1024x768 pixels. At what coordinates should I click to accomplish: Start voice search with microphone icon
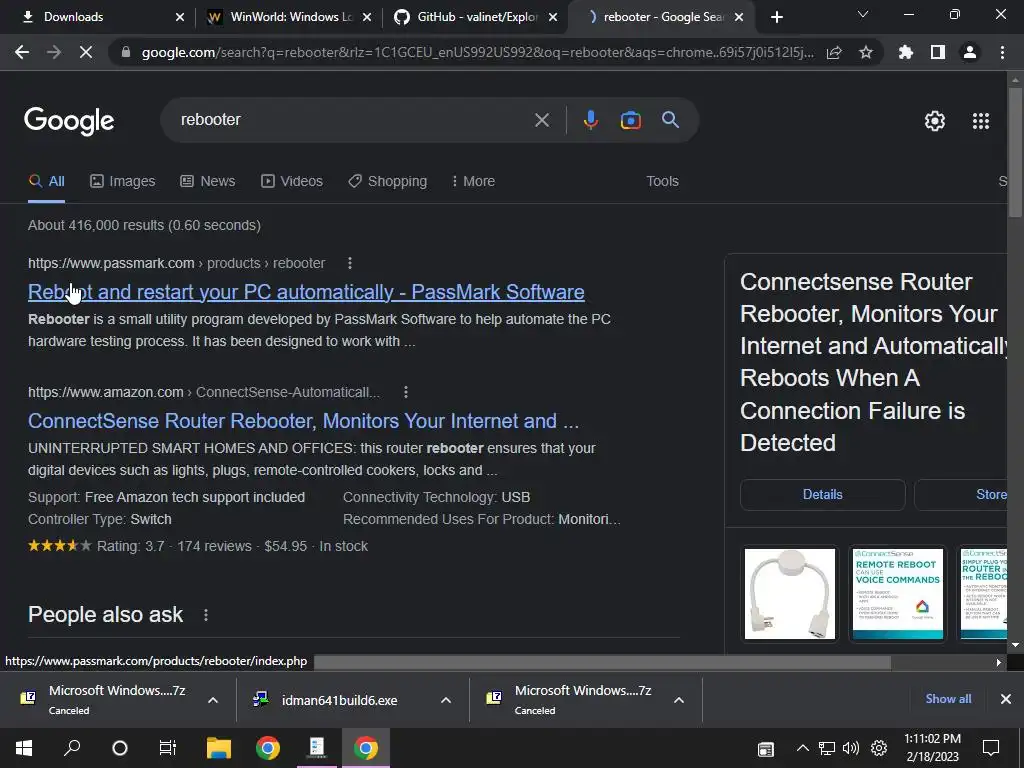pos(590,120)
